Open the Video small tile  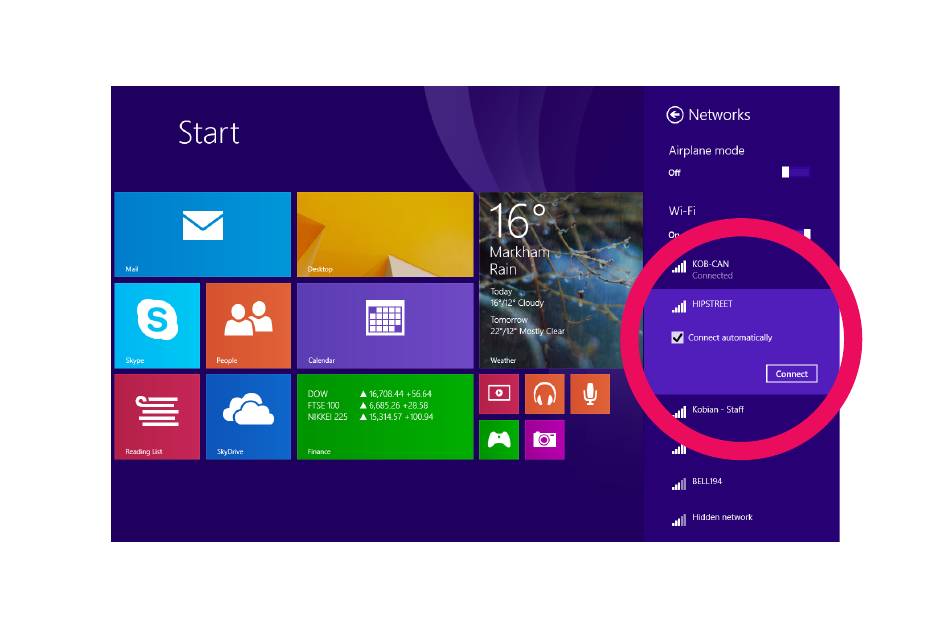[499, 394]
